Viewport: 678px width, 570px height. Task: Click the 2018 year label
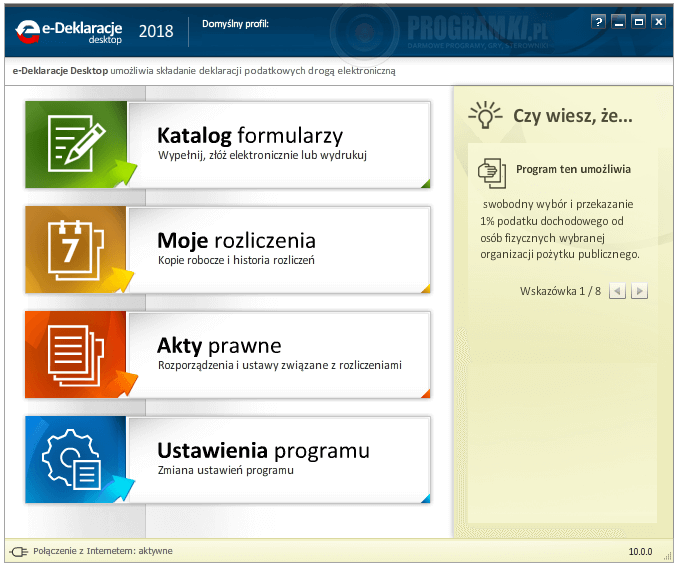click(x=156, y=31)
